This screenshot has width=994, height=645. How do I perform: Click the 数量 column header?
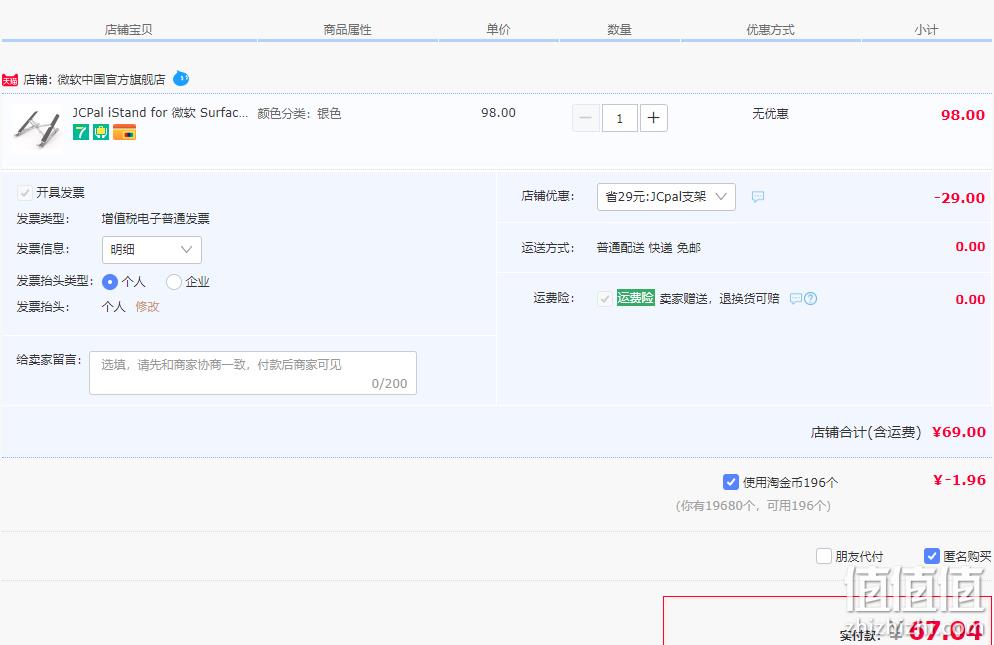619,30
